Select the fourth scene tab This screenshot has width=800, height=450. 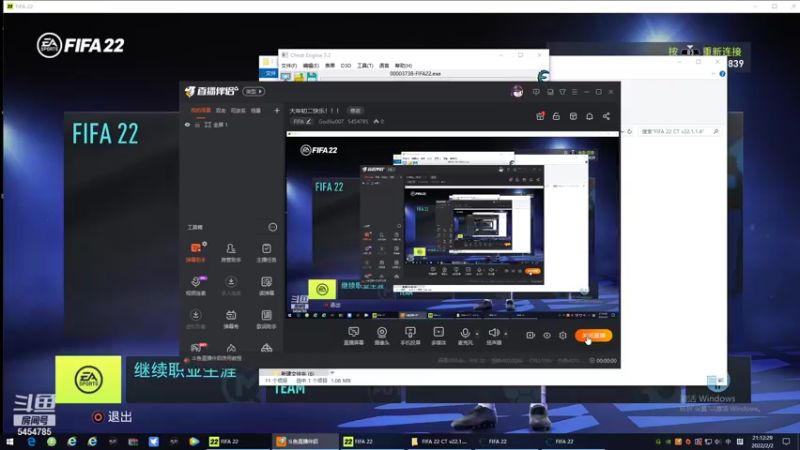(x=256, y=110)
